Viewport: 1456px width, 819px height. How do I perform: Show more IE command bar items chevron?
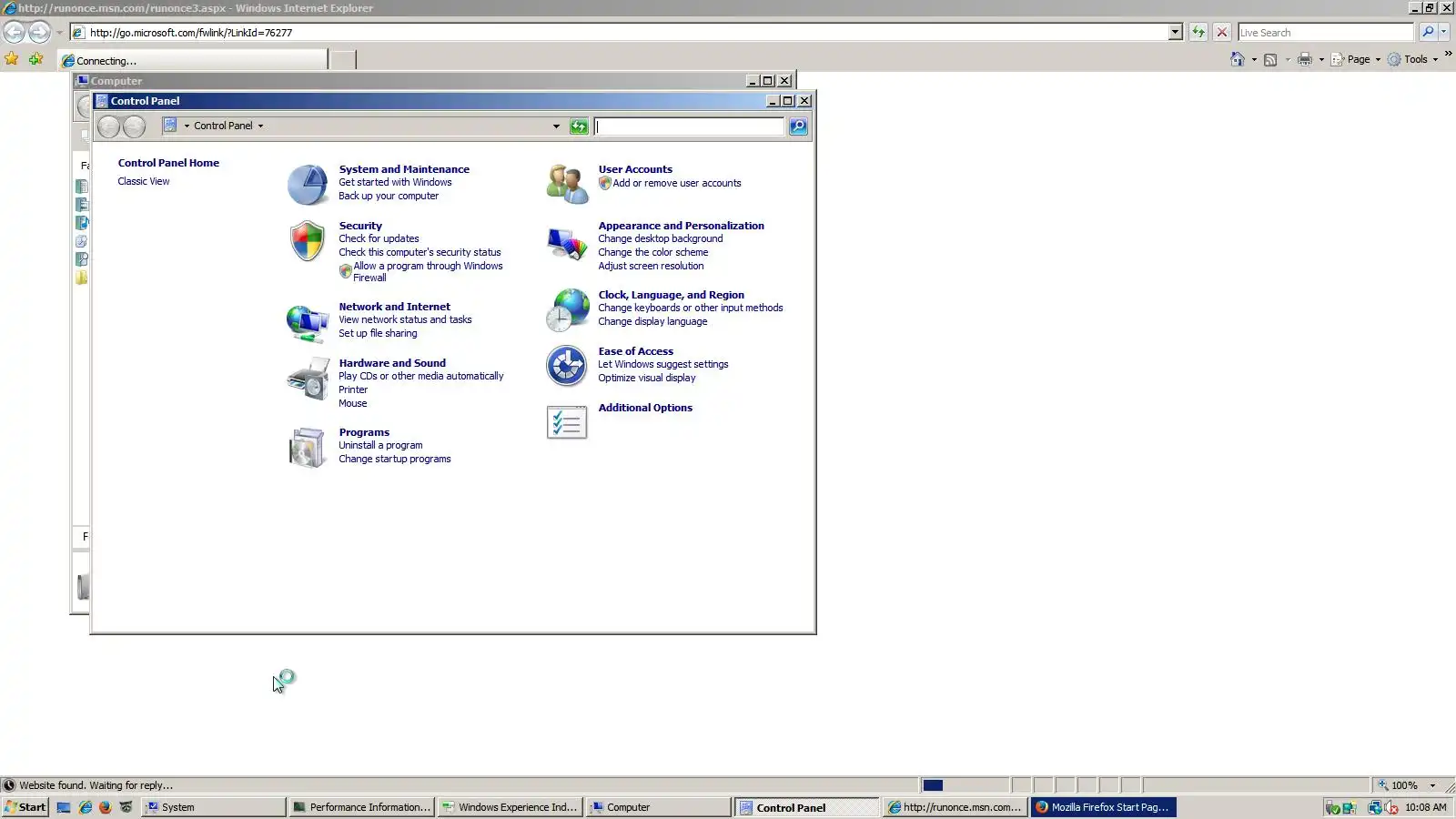point(1448,54)
